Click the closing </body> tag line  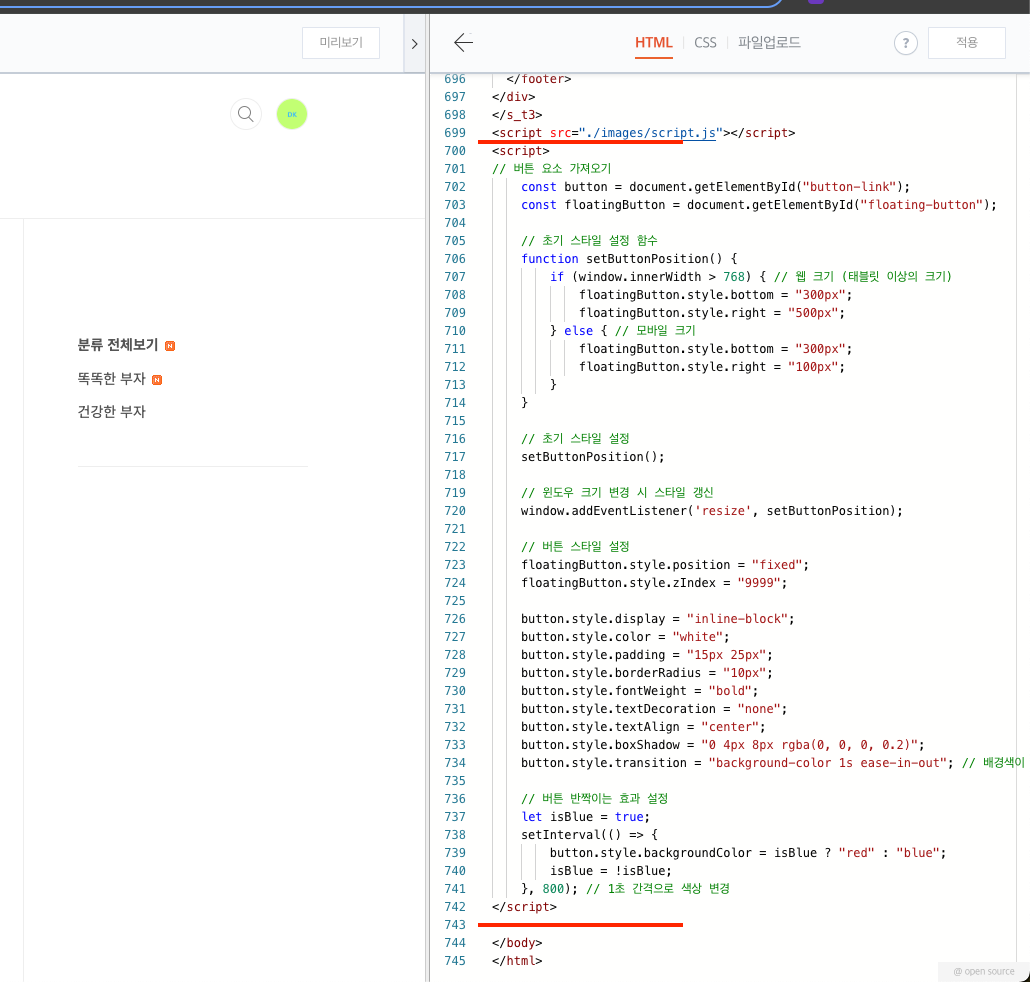tap(517, 943)
